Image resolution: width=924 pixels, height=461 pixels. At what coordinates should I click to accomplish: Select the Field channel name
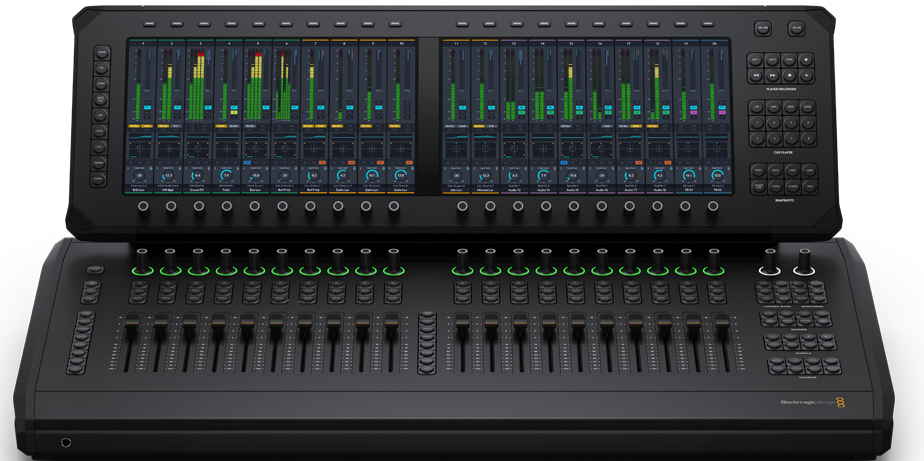click(x=227, y=190)
